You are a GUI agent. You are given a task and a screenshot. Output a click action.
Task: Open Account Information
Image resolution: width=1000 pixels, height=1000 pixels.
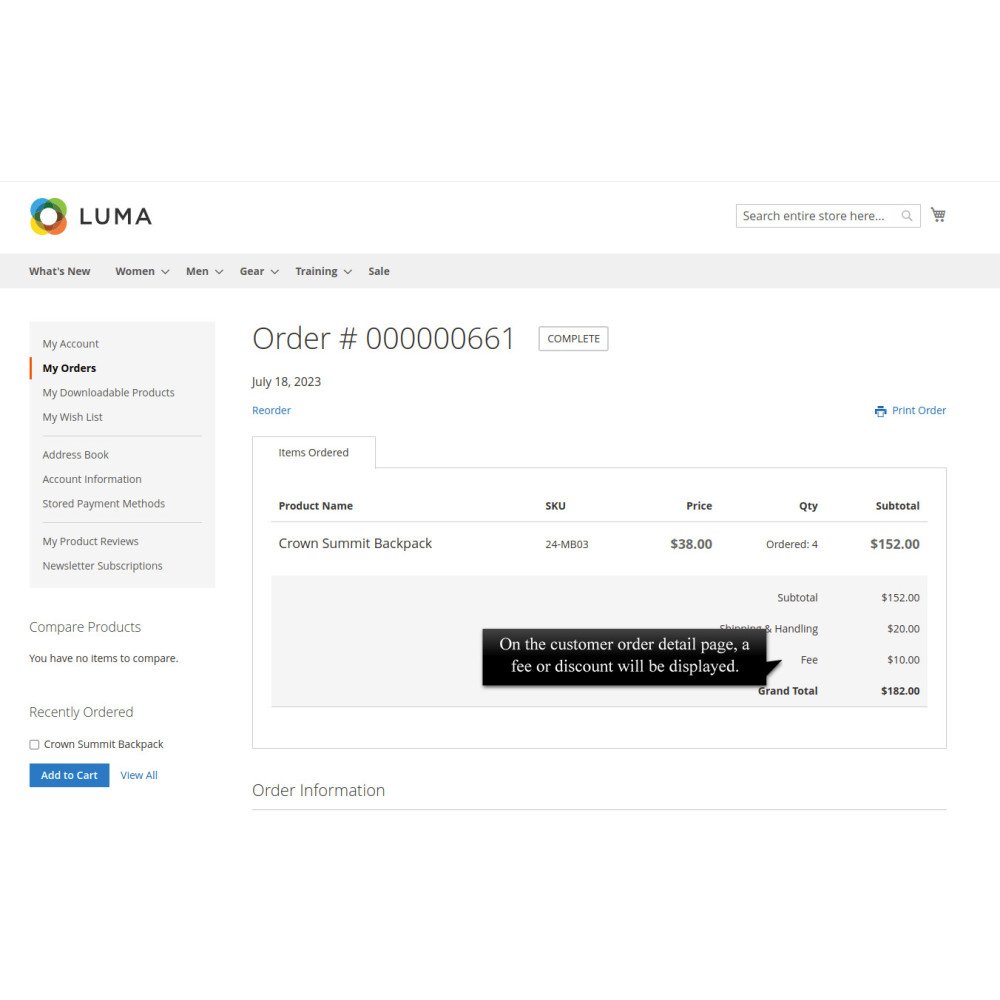pos(92,479)
